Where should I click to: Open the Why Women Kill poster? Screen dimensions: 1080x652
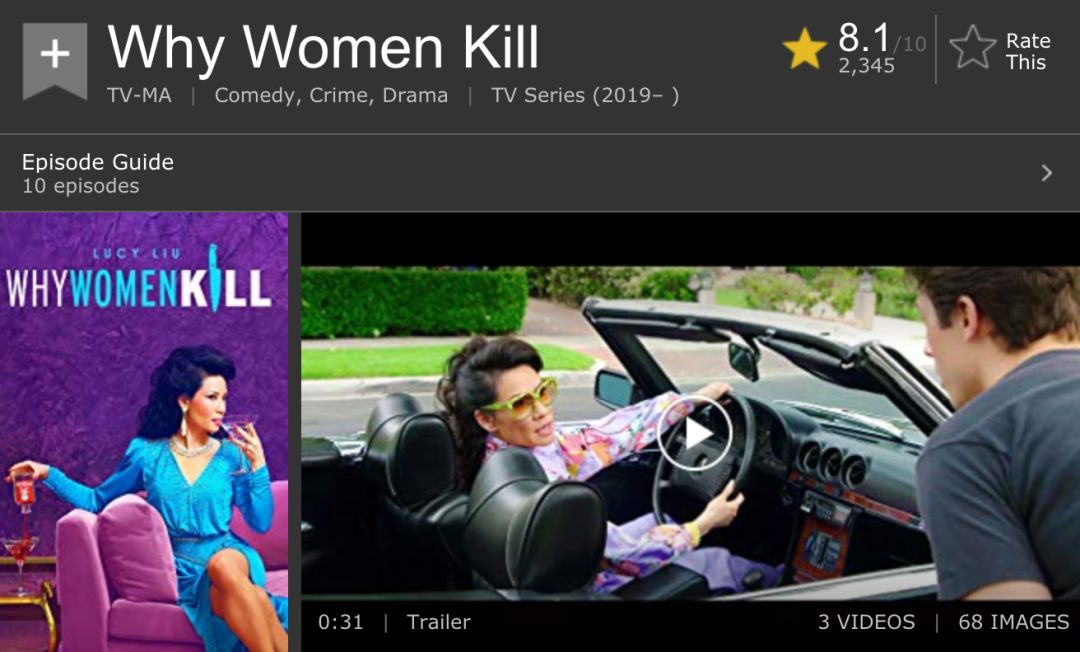pos(144,432)
